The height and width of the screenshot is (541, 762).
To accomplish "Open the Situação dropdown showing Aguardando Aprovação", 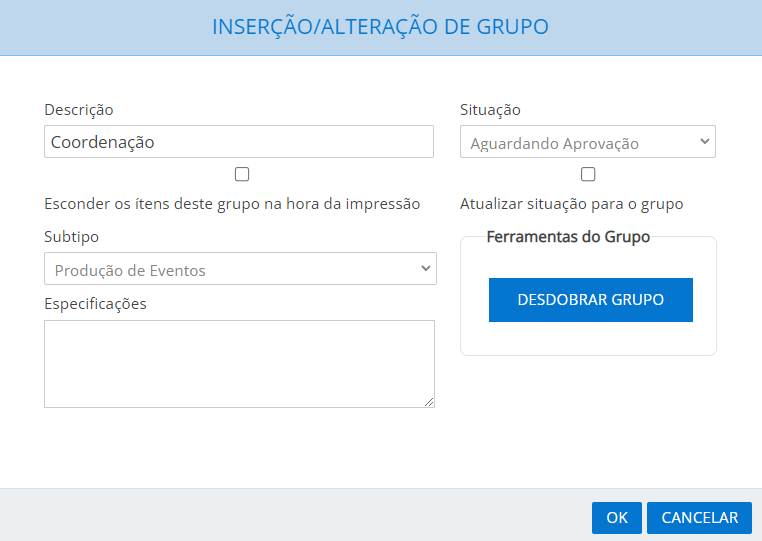I will [x=588, y=141].
